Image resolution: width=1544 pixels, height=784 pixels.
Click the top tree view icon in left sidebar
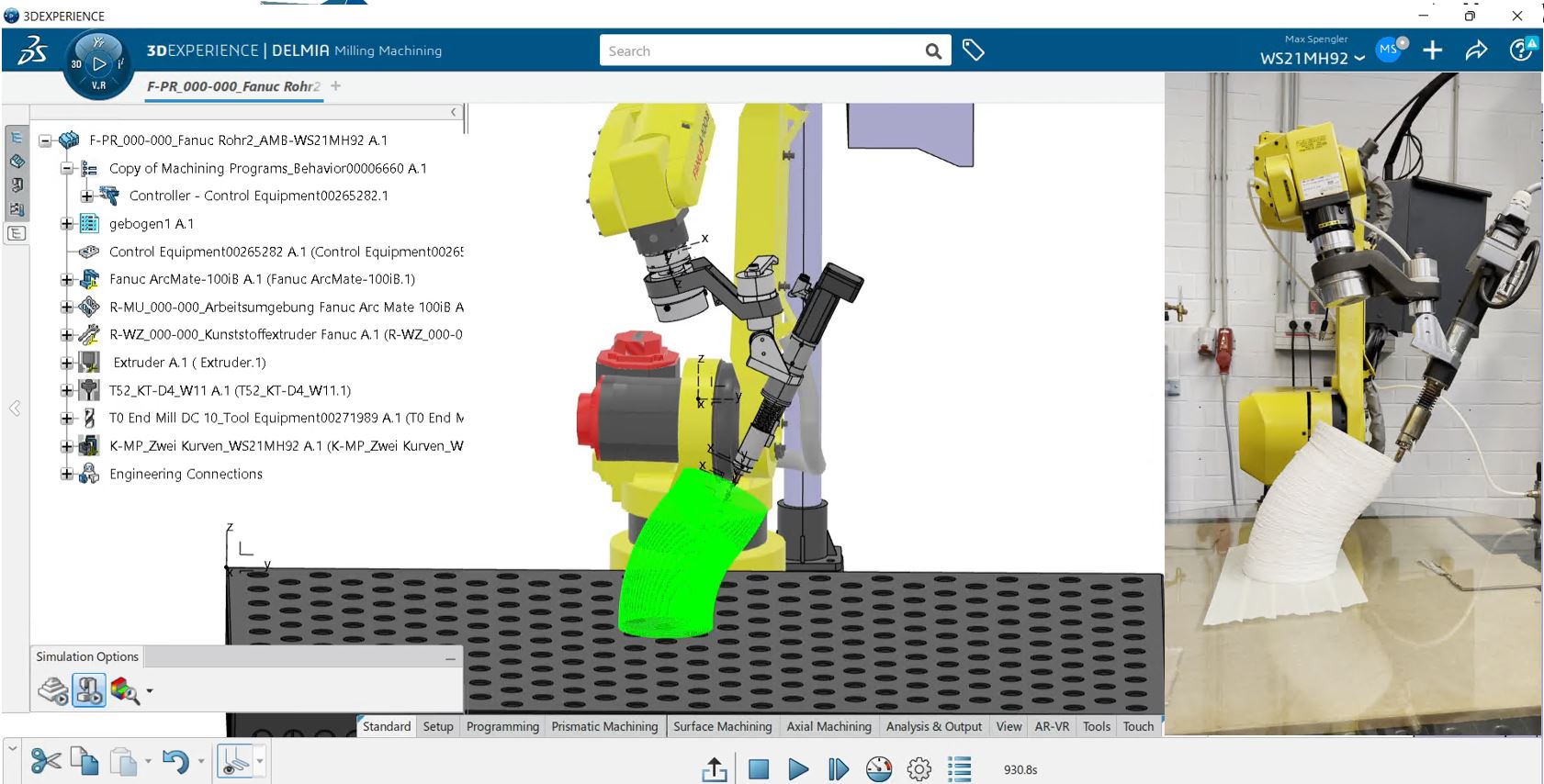point(17,138)
